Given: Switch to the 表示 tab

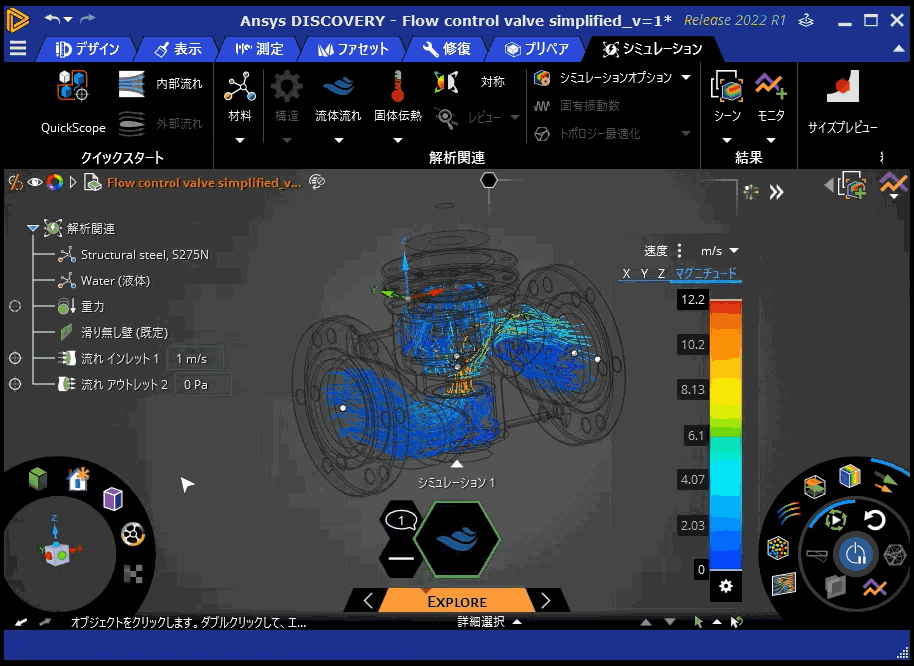Looking at the screenshot, I should 178,49.
